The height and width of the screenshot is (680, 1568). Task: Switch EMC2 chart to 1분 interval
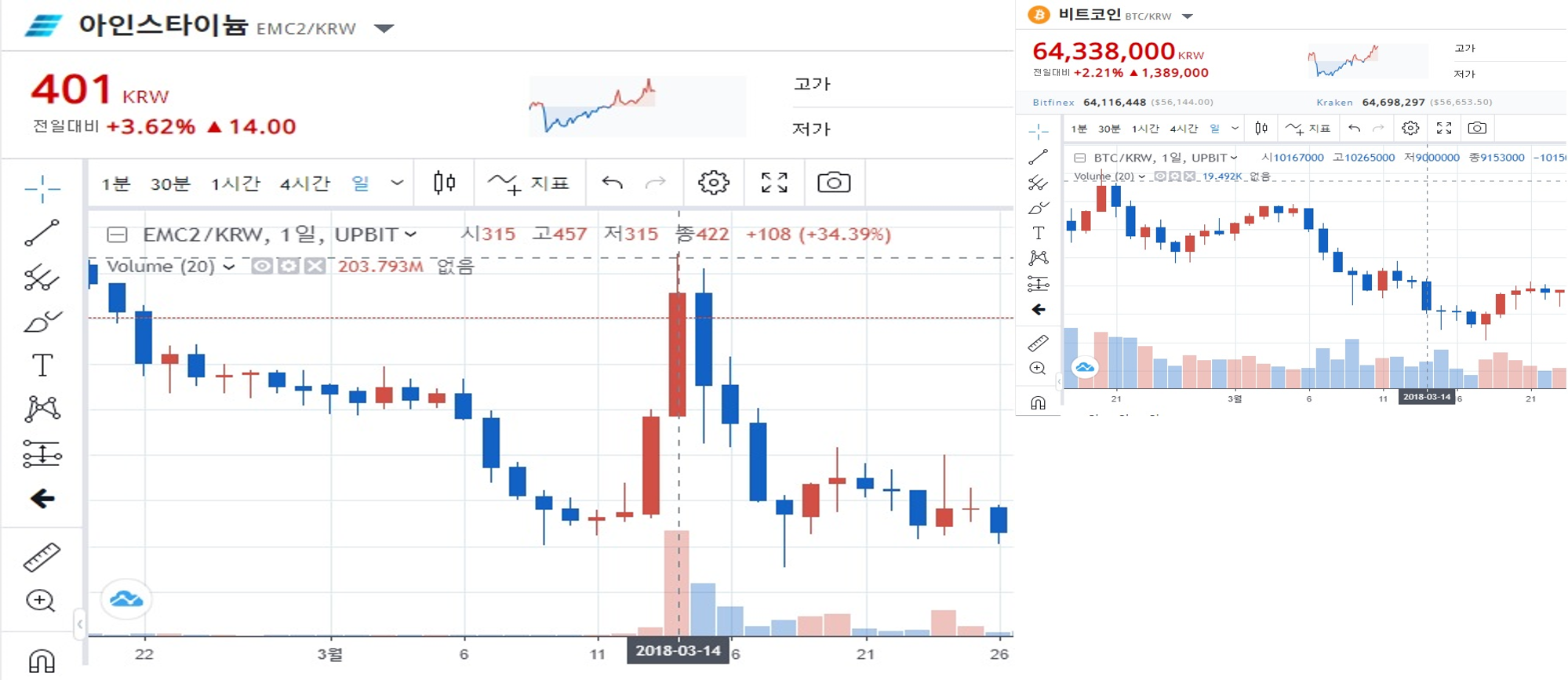coord(115,184)
